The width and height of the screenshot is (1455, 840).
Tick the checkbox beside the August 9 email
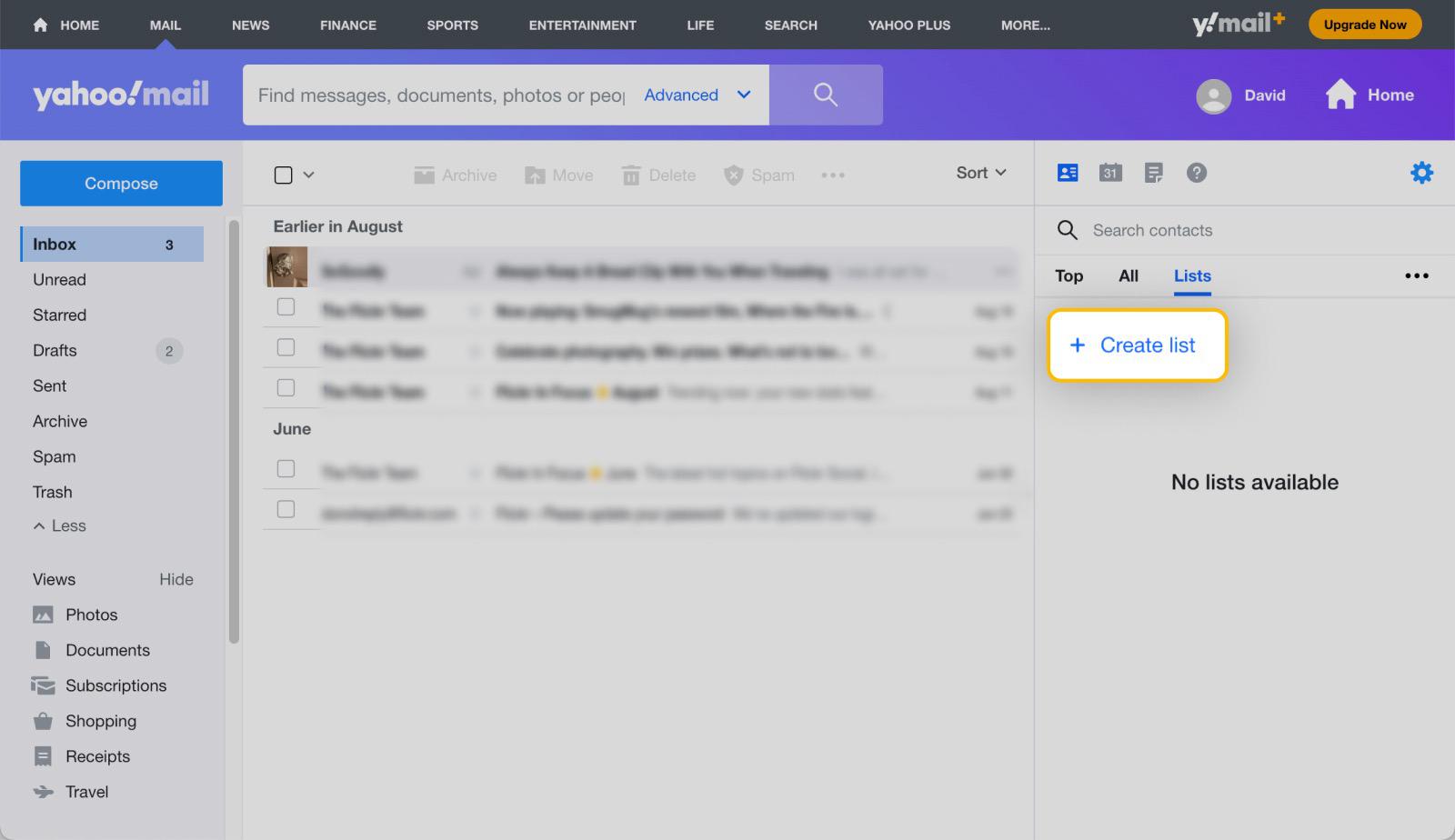click(286, 306)
